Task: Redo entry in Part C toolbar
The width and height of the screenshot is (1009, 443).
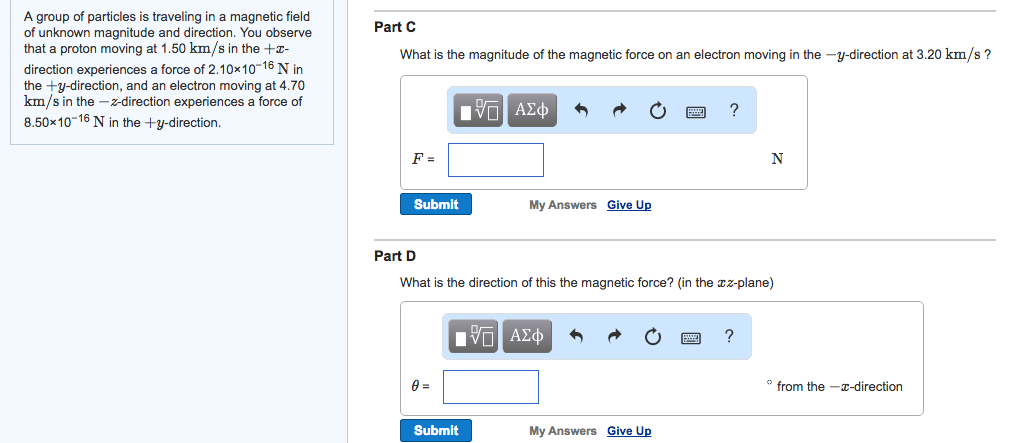Action: 618,111
